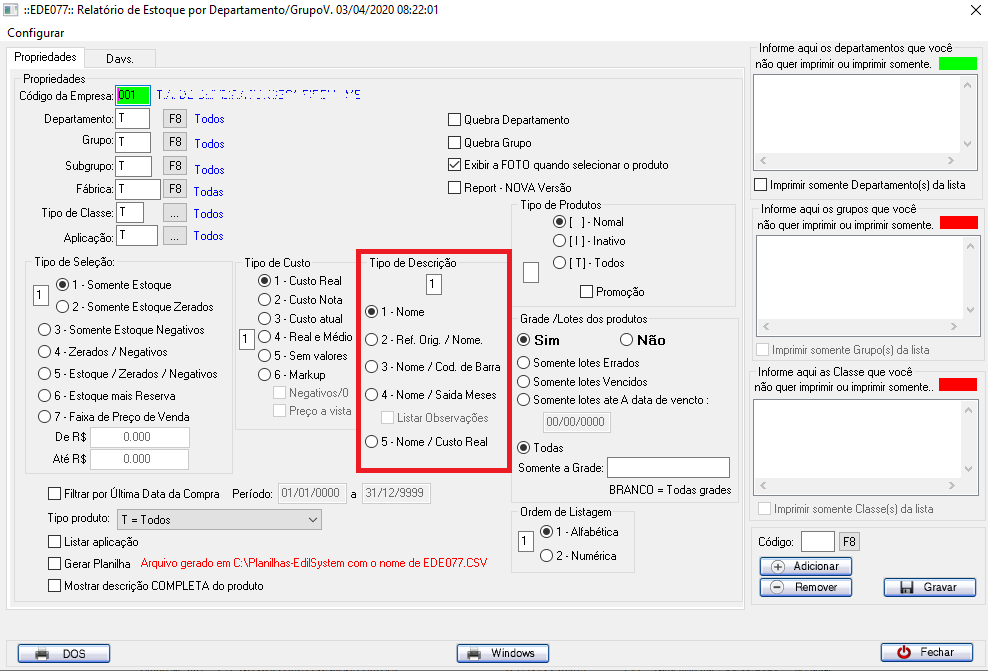Image resolution: width=988 pixels, height=671 pixels.
Task: Click the Somente a Grade input field
Action: (x=668, y=468)
